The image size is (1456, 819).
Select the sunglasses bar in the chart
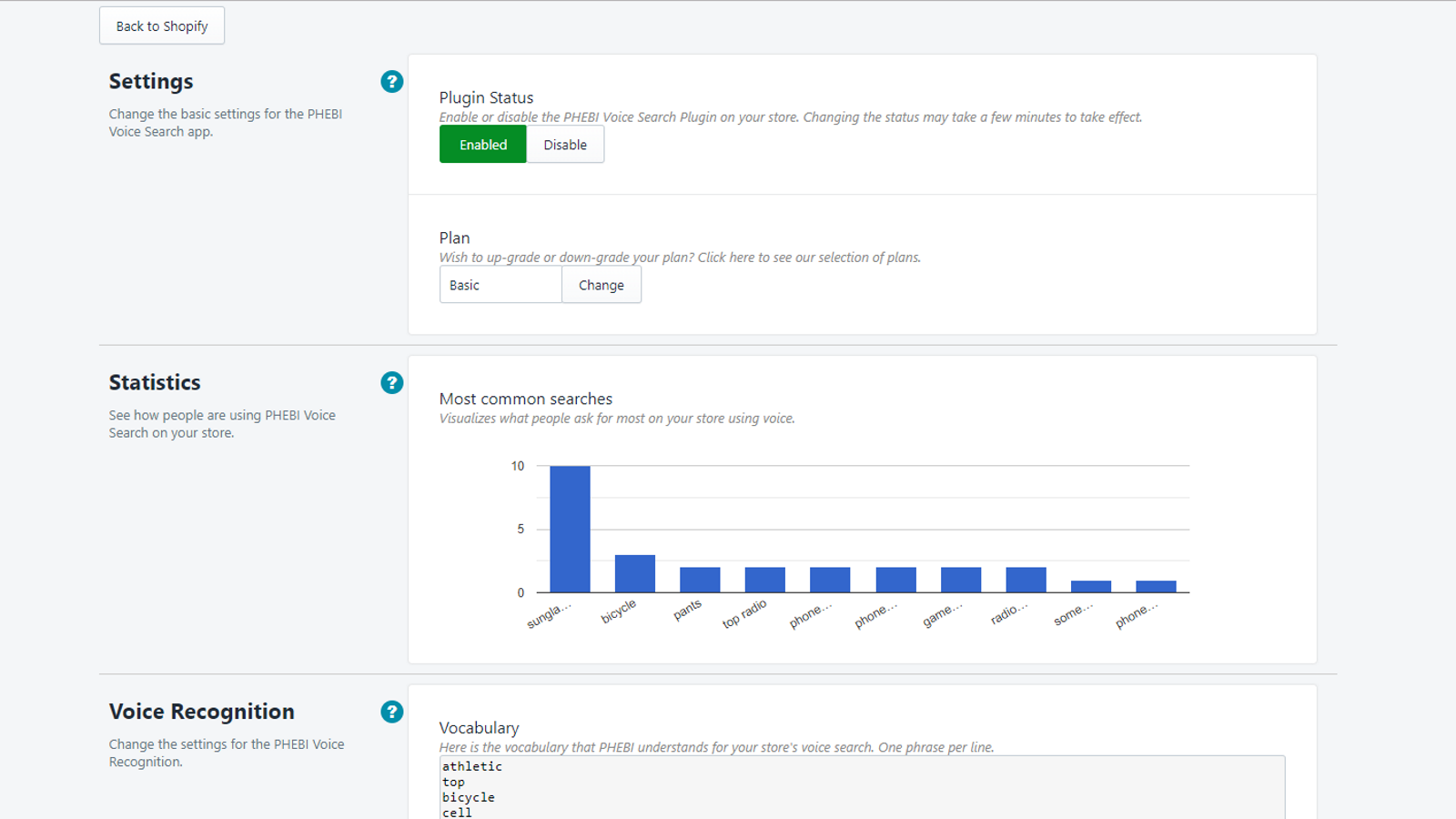pyautogui.click(x=570, y=529)
